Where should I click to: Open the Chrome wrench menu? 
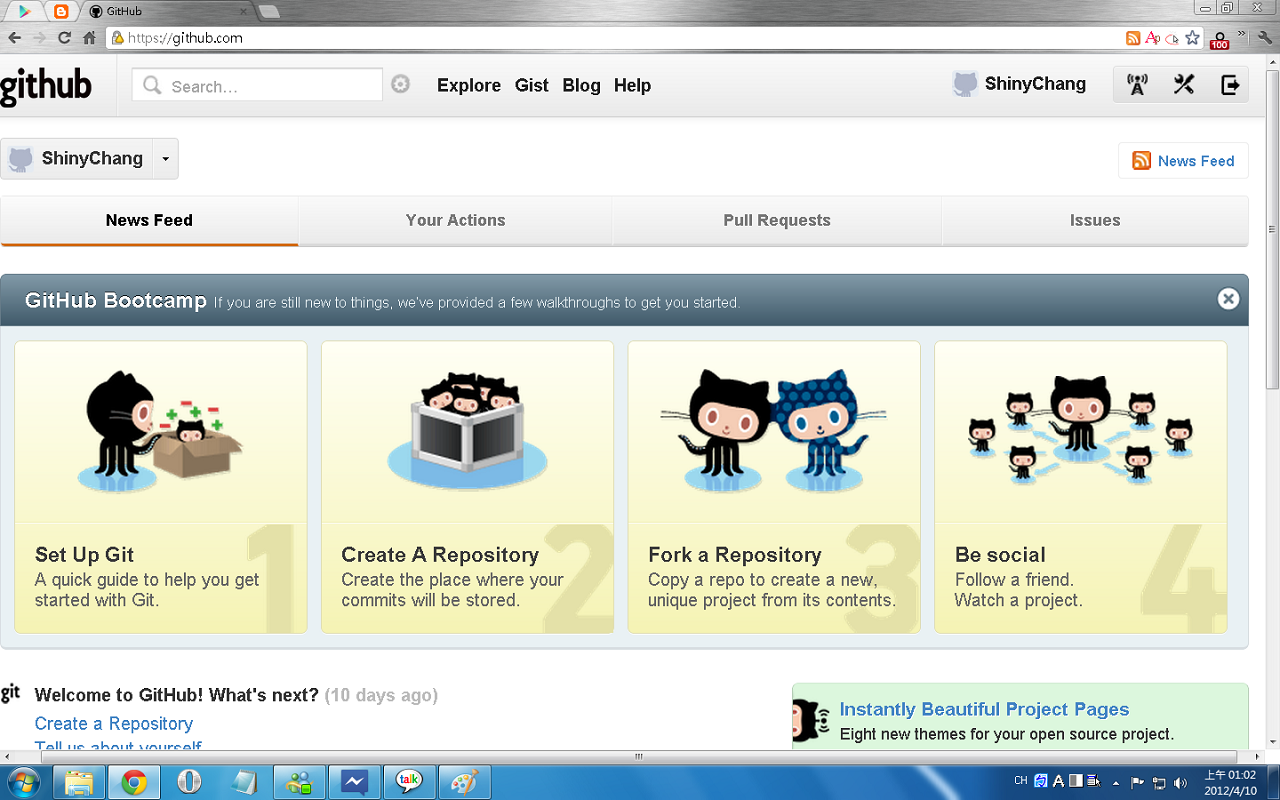click(1265, 38)
